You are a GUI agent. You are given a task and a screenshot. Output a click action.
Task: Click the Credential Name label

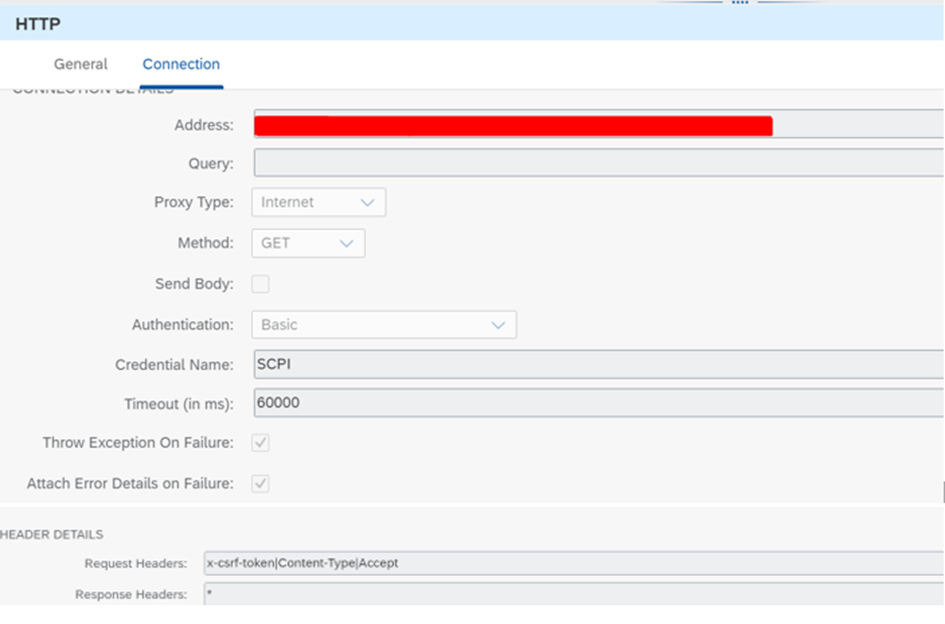[x=174, y=365]
